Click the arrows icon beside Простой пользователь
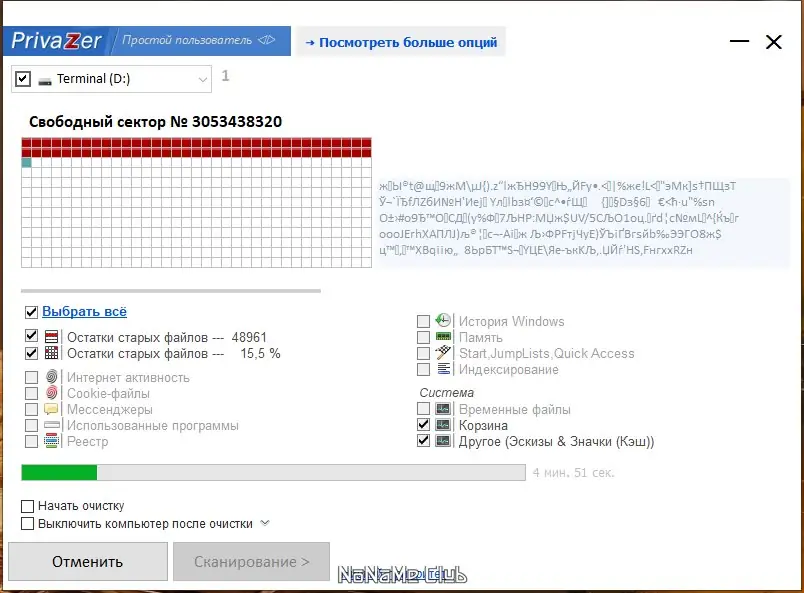804x593 pixels. coord(267,40)
